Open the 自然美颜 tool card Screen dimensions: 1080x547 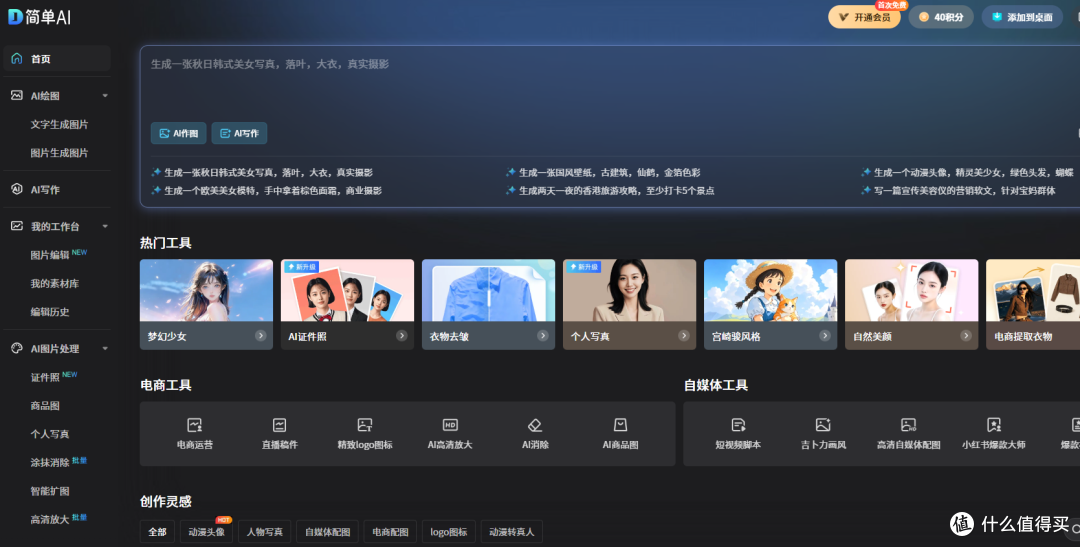[x=911, y=304]
